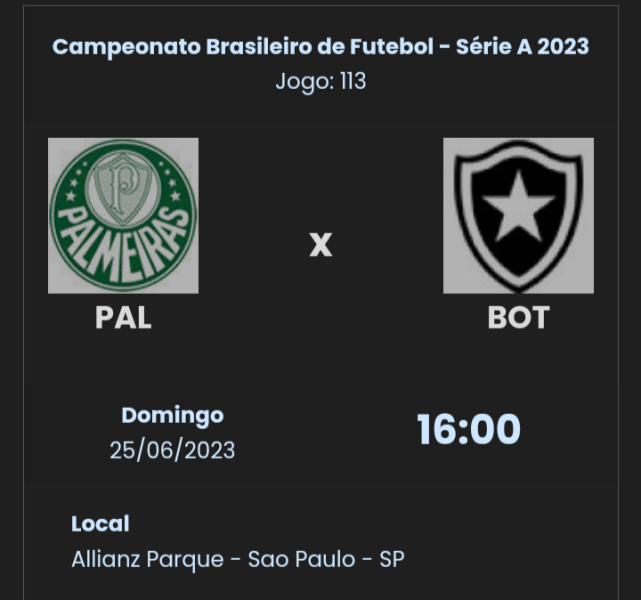The width and height of the screenshot is (641, 600).
Task: Click the Palmeiras club crest
Action: coord(123,216)
